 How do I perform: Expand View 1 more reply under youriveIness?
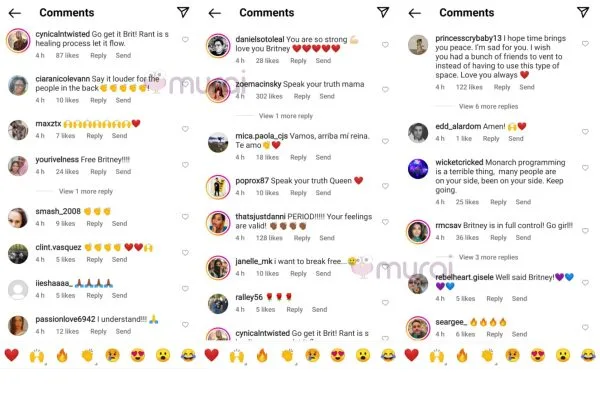coord(86,191)
